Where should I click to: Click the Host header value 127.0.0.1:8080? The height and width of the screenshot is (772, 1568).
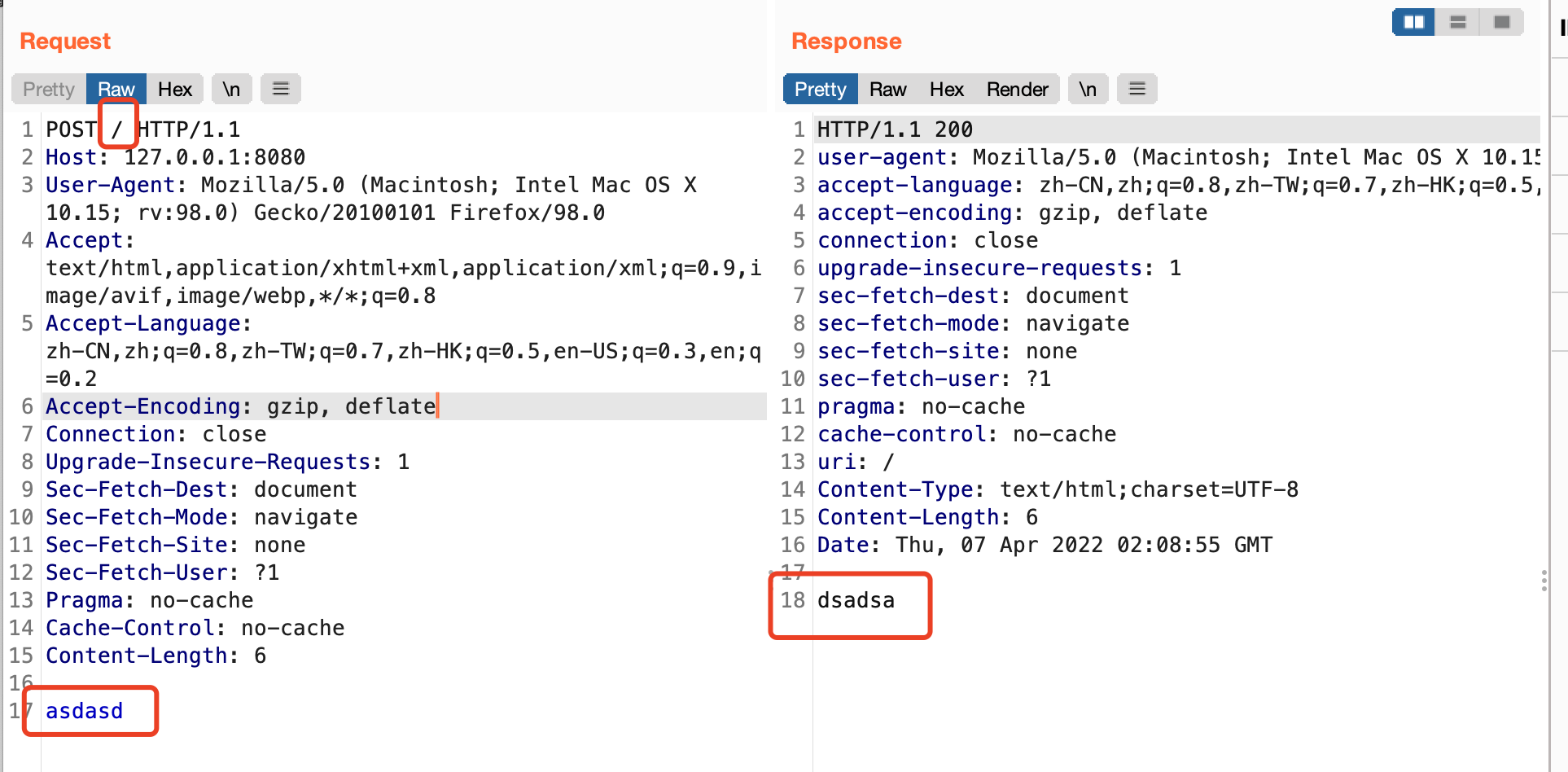[x=215, y=157]
